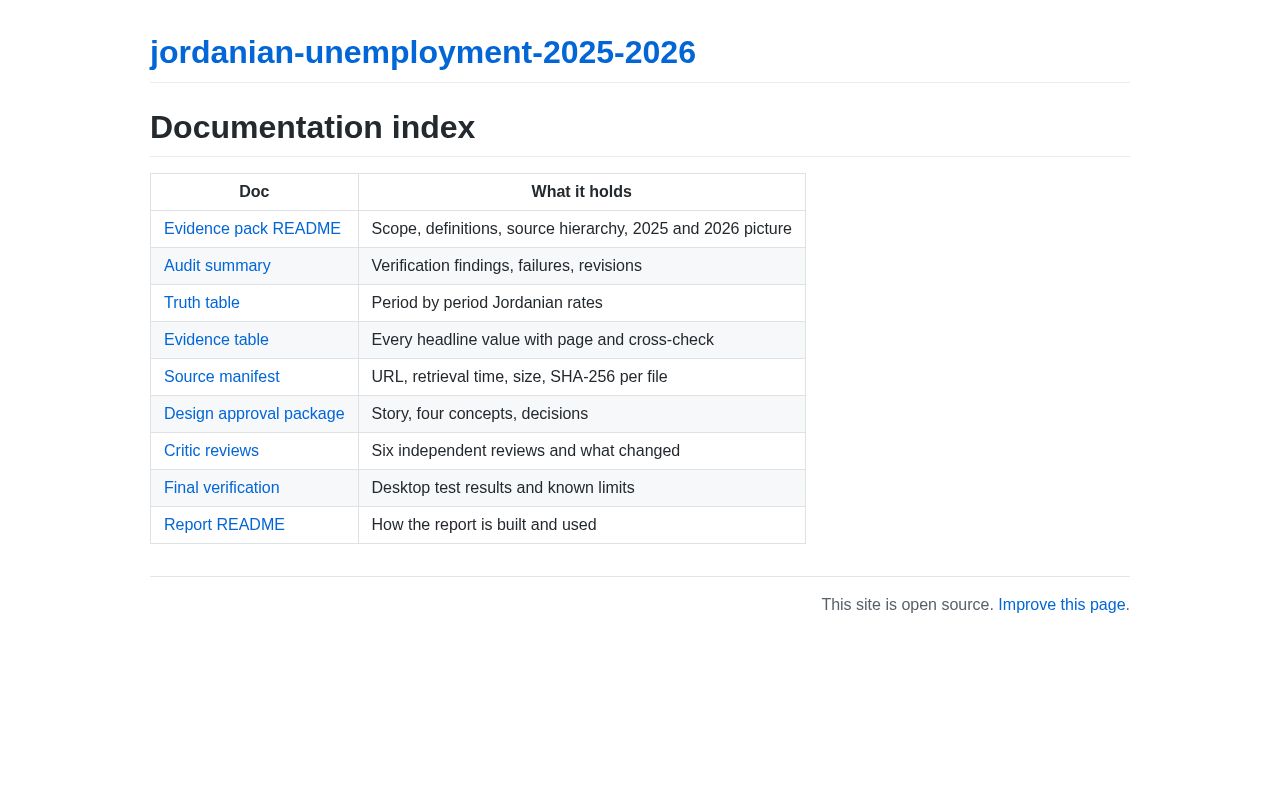Click the What it holds column header
This screenshot has height=800, width=1280.
[x=582, y=192]
